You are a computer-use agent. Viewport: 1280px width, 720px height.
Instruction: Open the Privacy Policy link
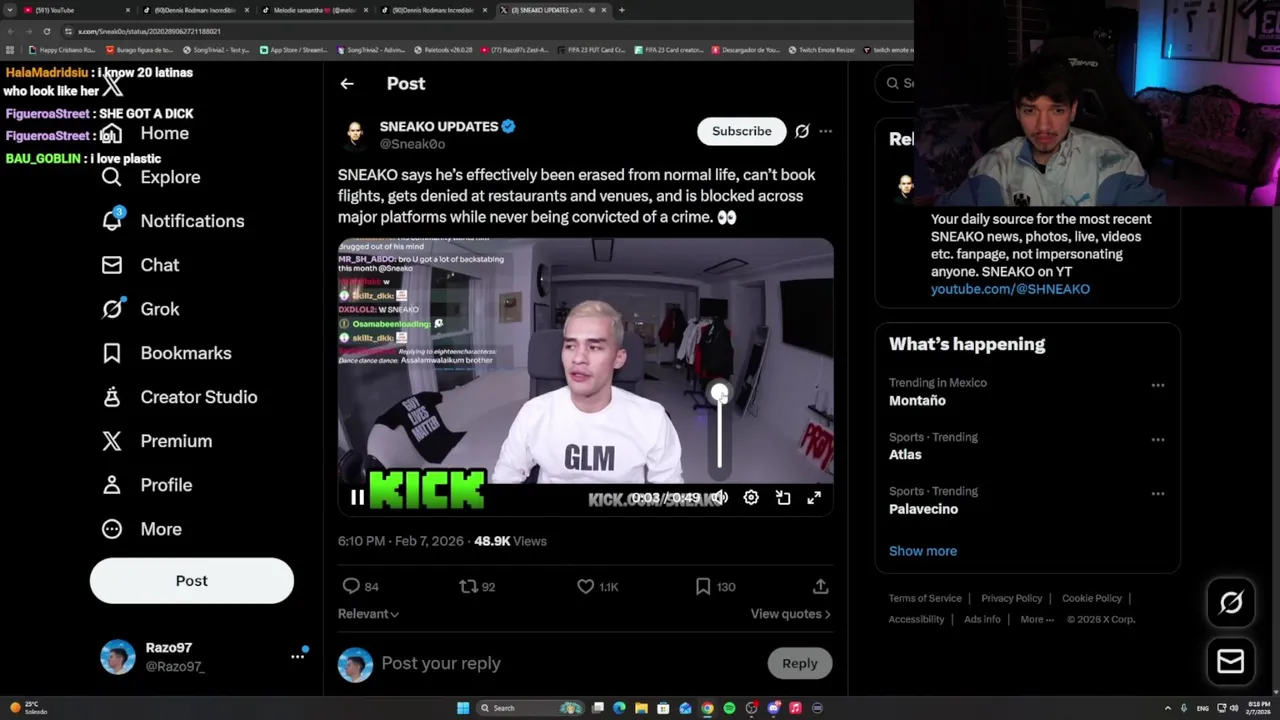tap(1012, 598)
